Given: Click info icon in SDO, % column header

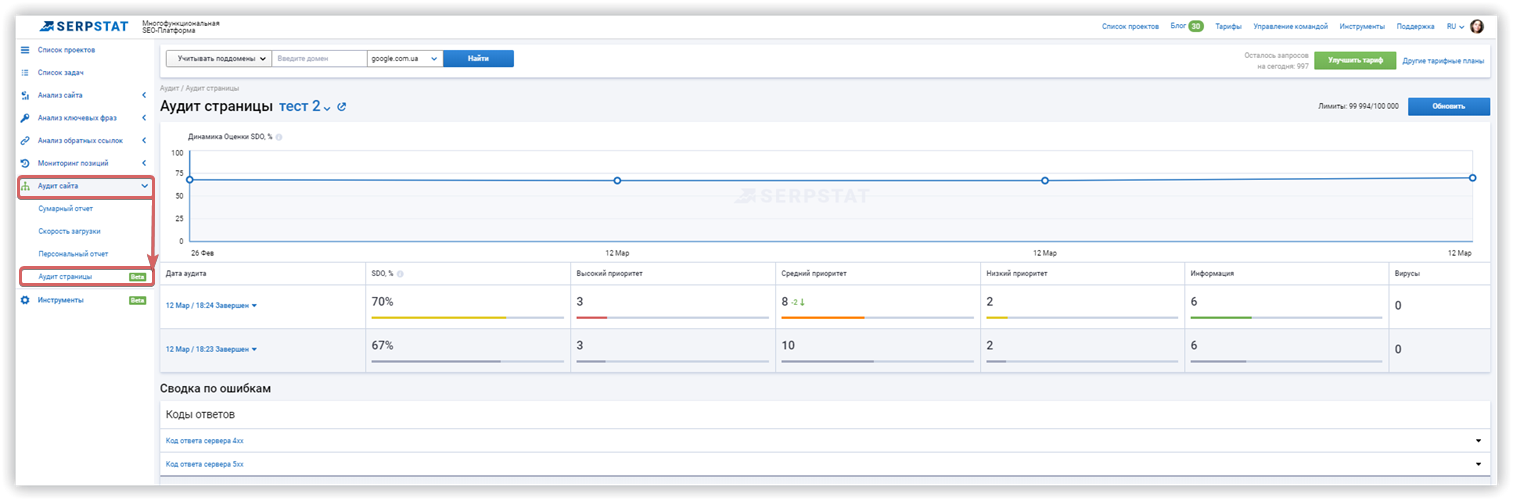Looking at the screenshot, I should point(400,273).
